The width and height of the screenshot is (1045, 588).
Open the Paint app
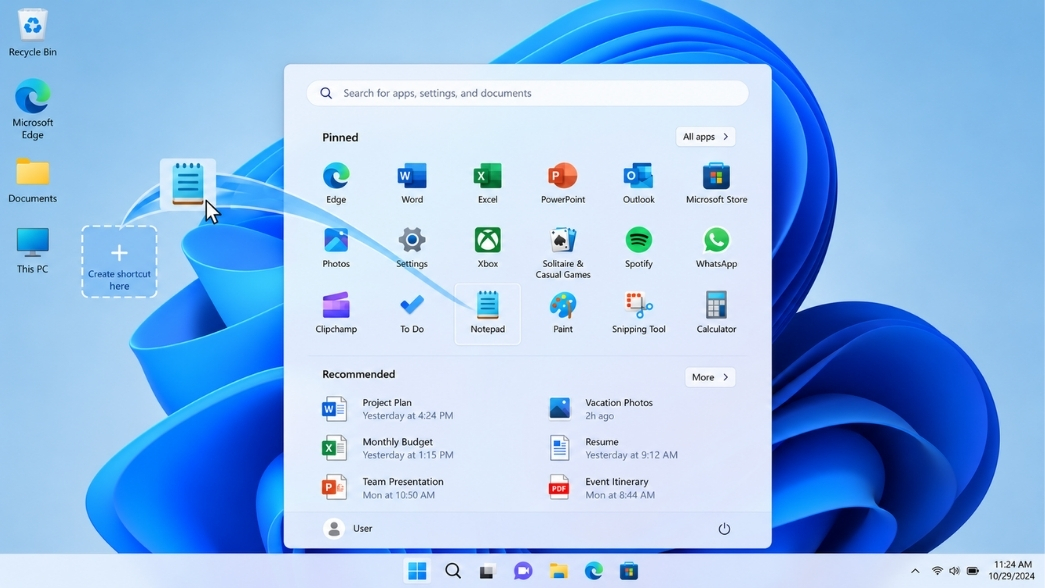tap(562, 313)
